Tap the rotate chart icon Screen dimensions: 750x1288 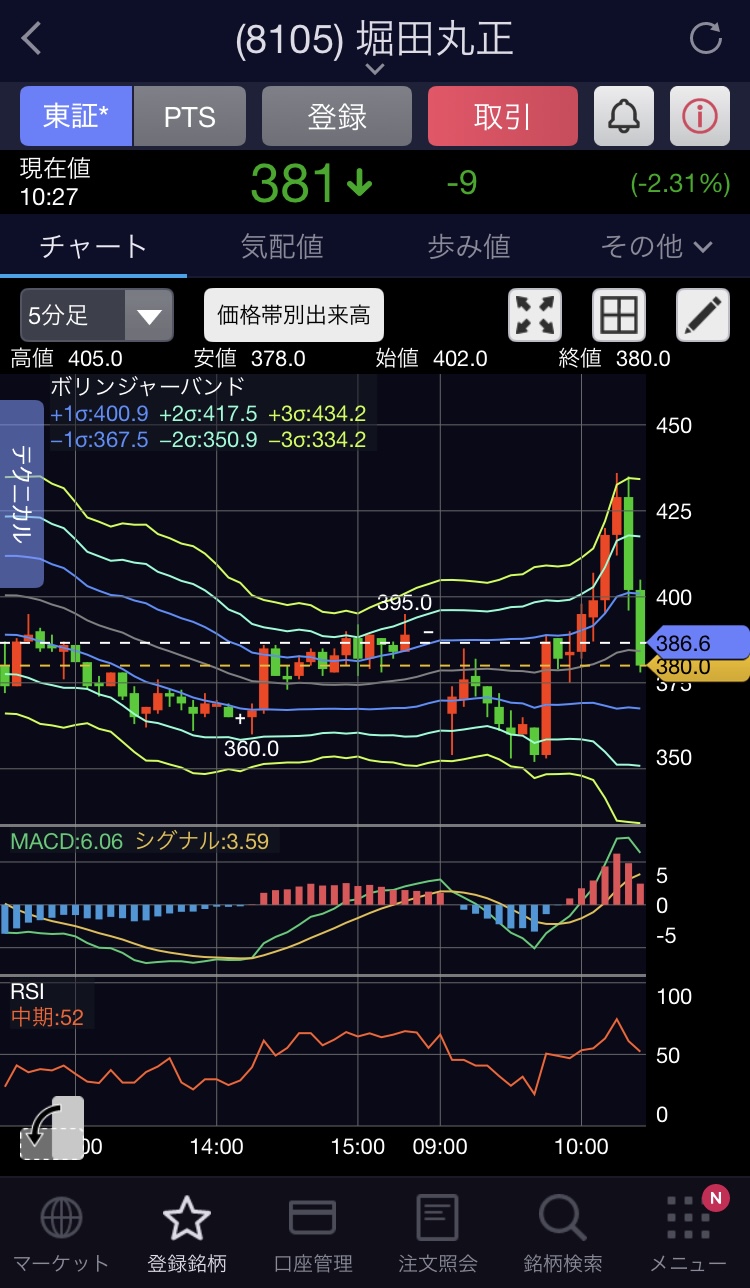52,1128
